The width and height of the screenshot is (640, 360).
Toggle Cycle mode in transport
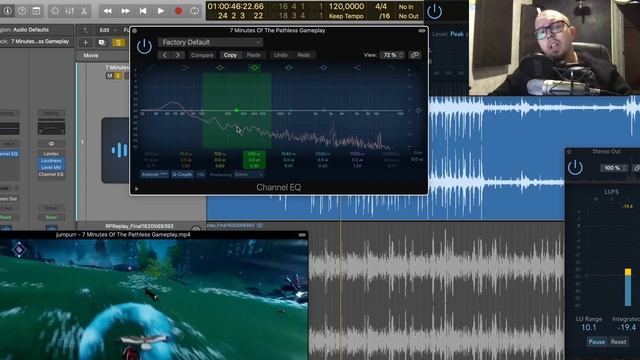point(195,11)
